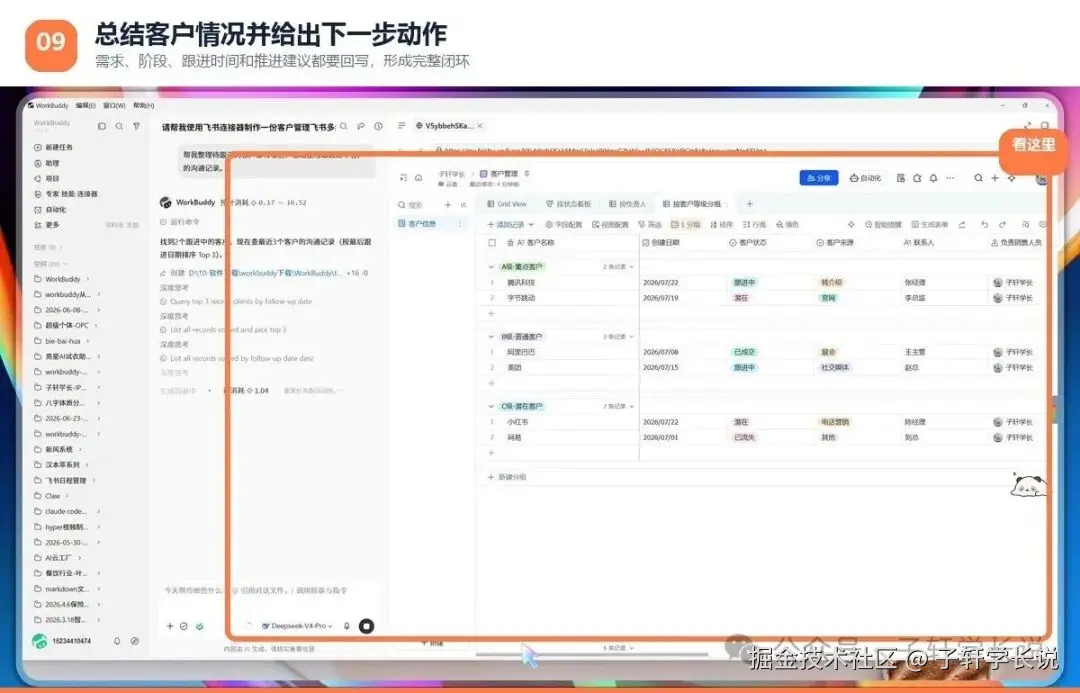Open the 助理 assistant entry
Screen dimensions: 1080x693
(47, 163)
